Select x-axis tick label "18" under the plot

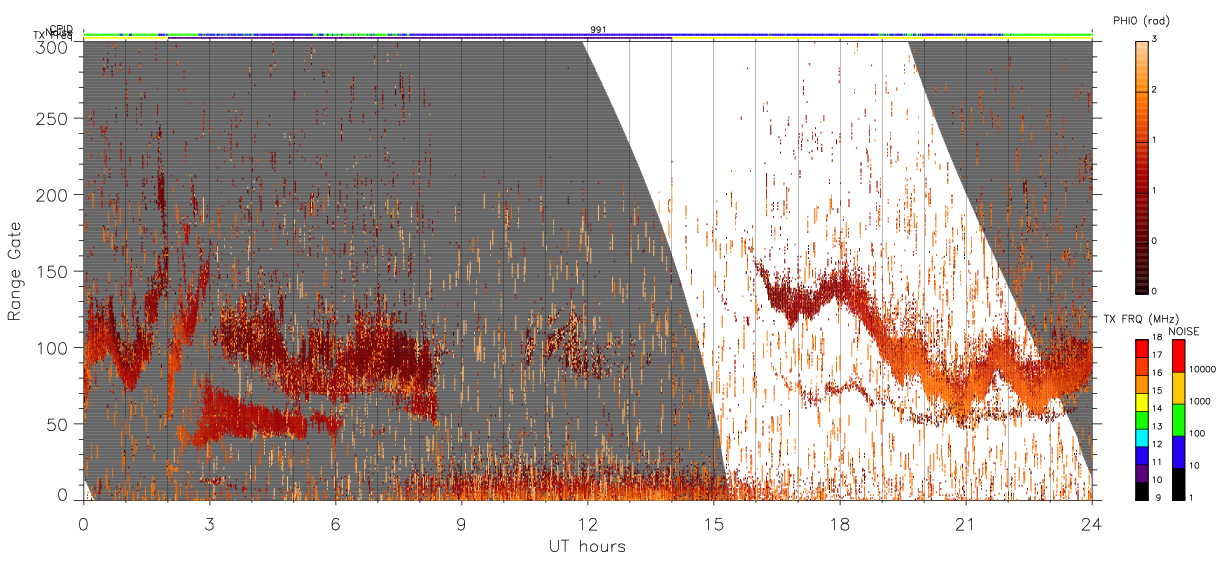pos(839,523)
